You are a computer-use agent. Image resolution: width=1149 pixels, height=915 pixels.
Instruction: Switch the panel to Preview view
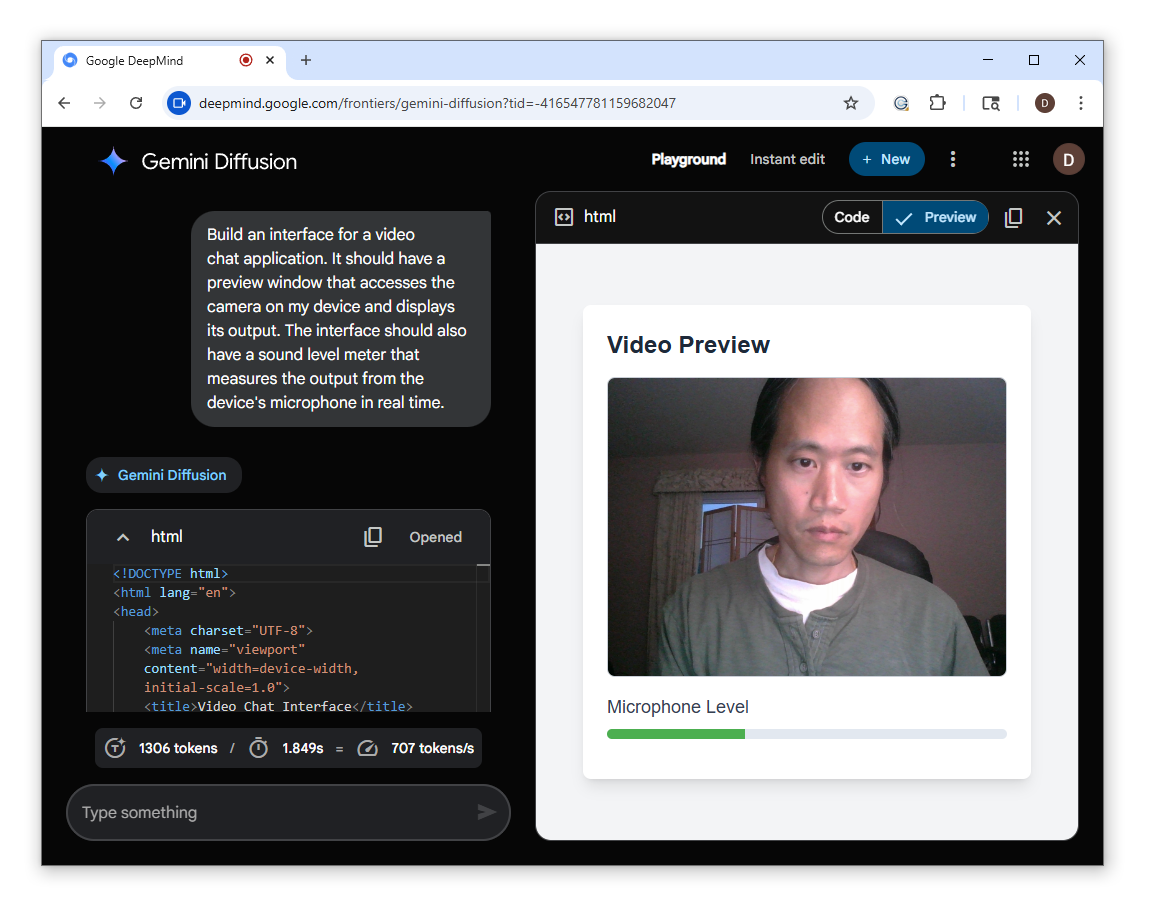936,217
